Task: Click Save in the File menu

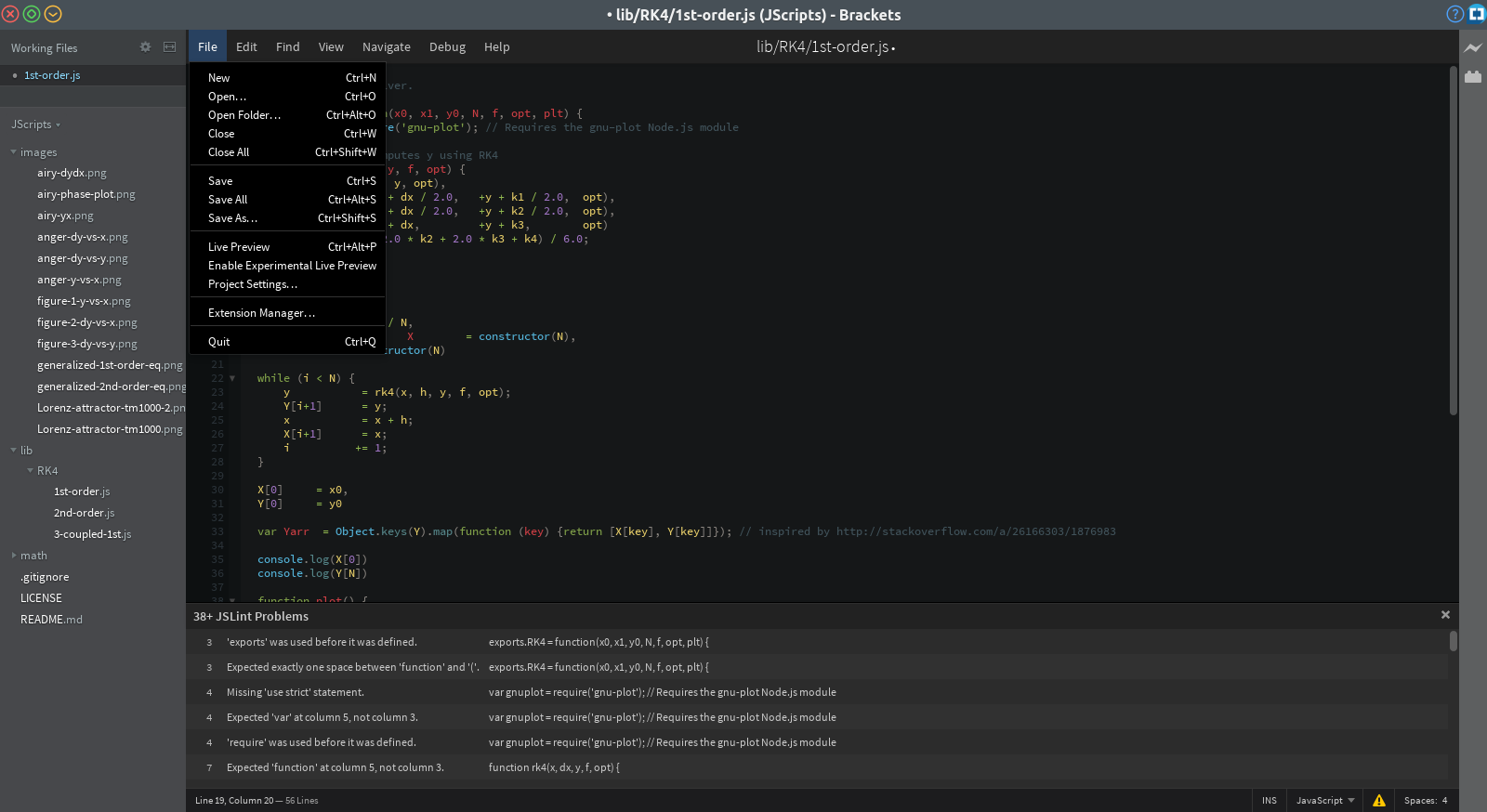Action: (287, 181)
